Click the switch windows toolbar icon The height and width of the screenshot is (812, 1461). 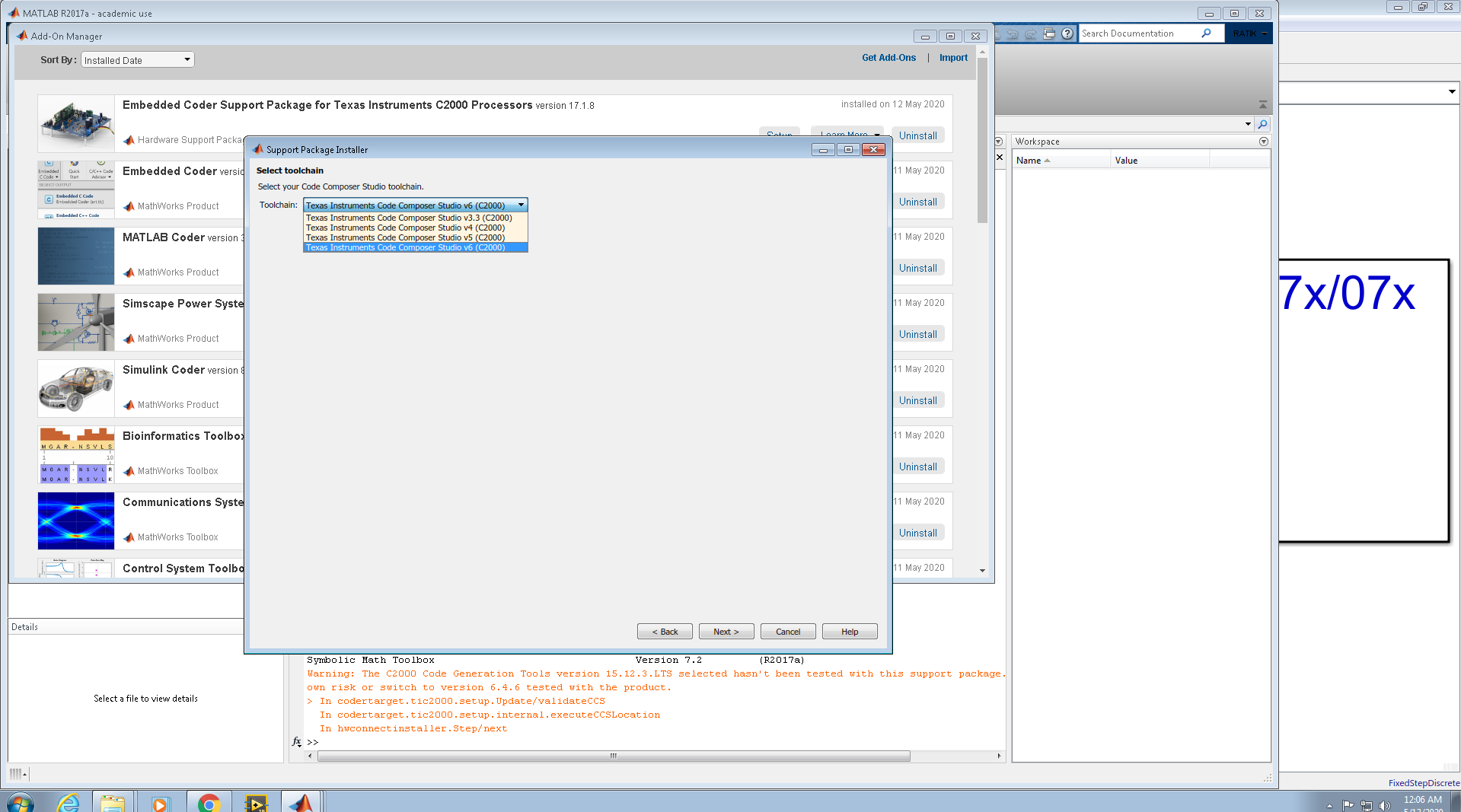pos(1049,33)
